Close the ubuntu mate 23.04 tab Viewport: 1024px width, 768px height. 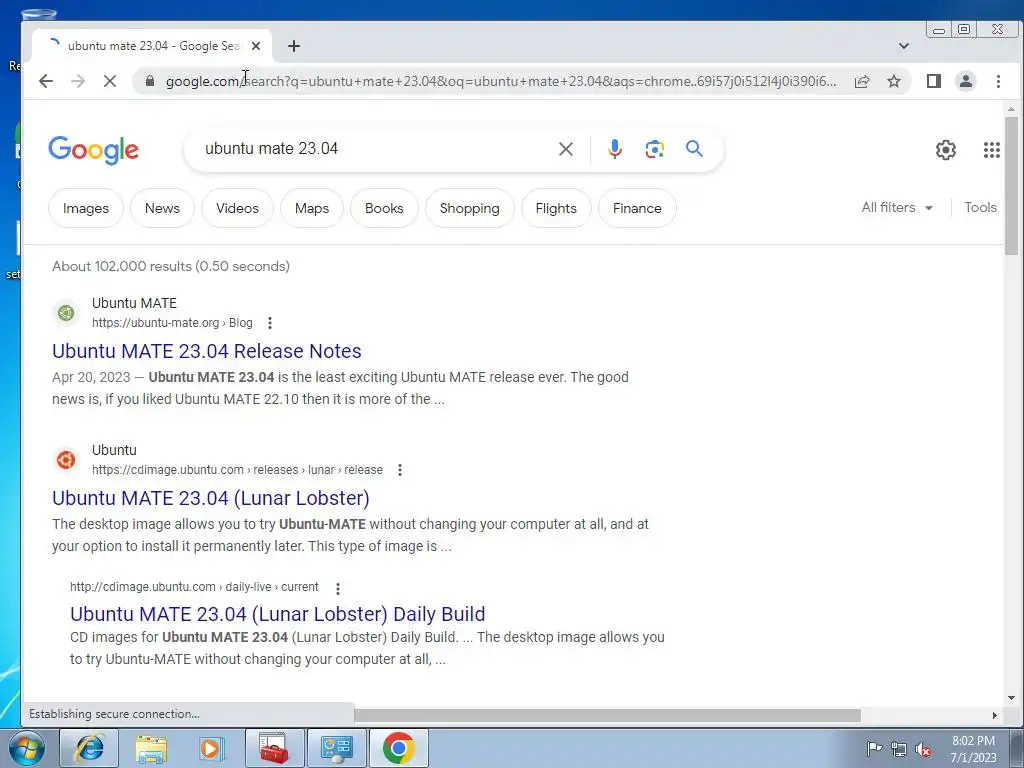coord(256,46)
